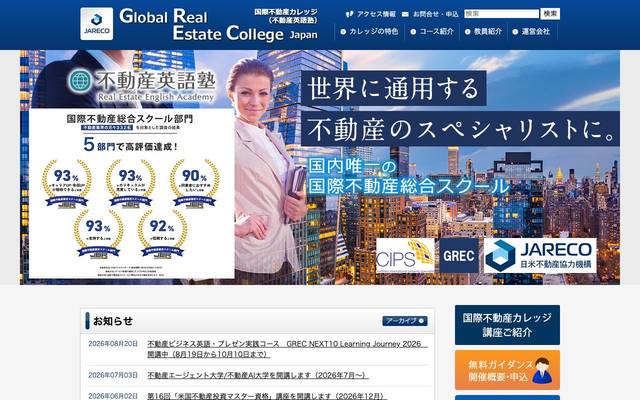Open 運営会社 menu item

click(532, 31)
